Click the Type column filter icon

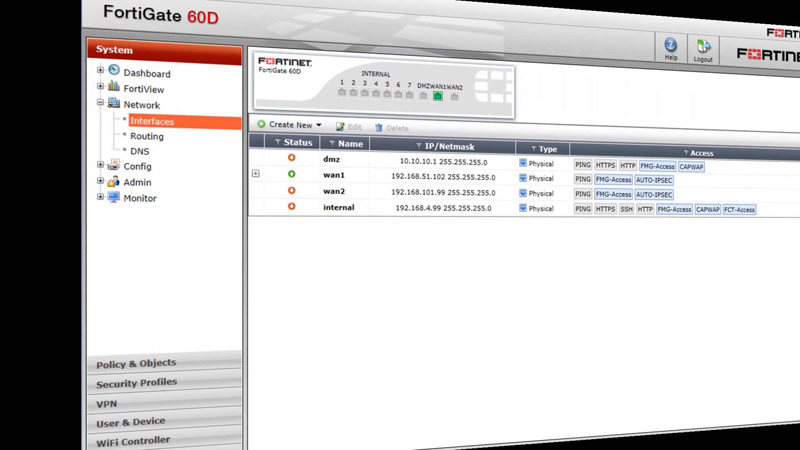point(534,149)
